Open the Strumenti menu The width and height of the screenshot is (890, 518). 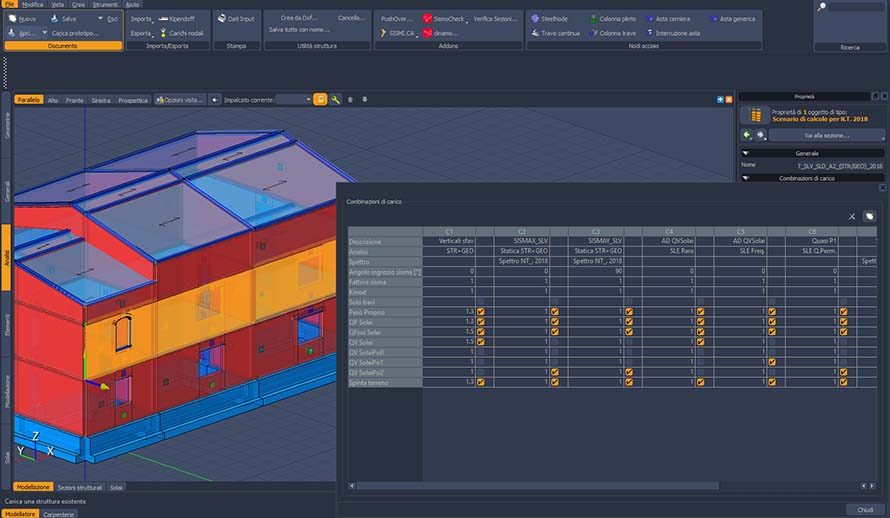point(105,4)
